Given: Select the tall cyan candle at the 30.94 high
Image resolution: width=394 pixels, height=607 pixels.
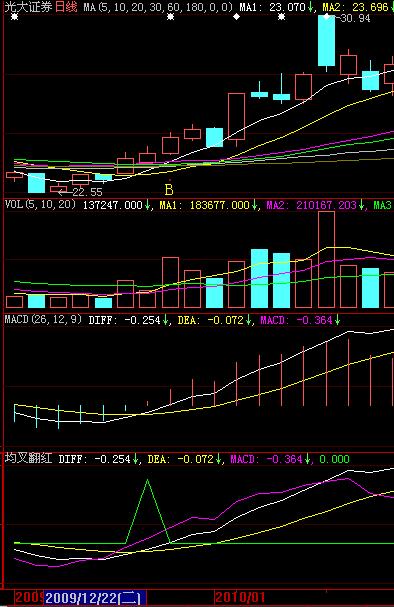Looking at the screenshot, I should (326, 40).
